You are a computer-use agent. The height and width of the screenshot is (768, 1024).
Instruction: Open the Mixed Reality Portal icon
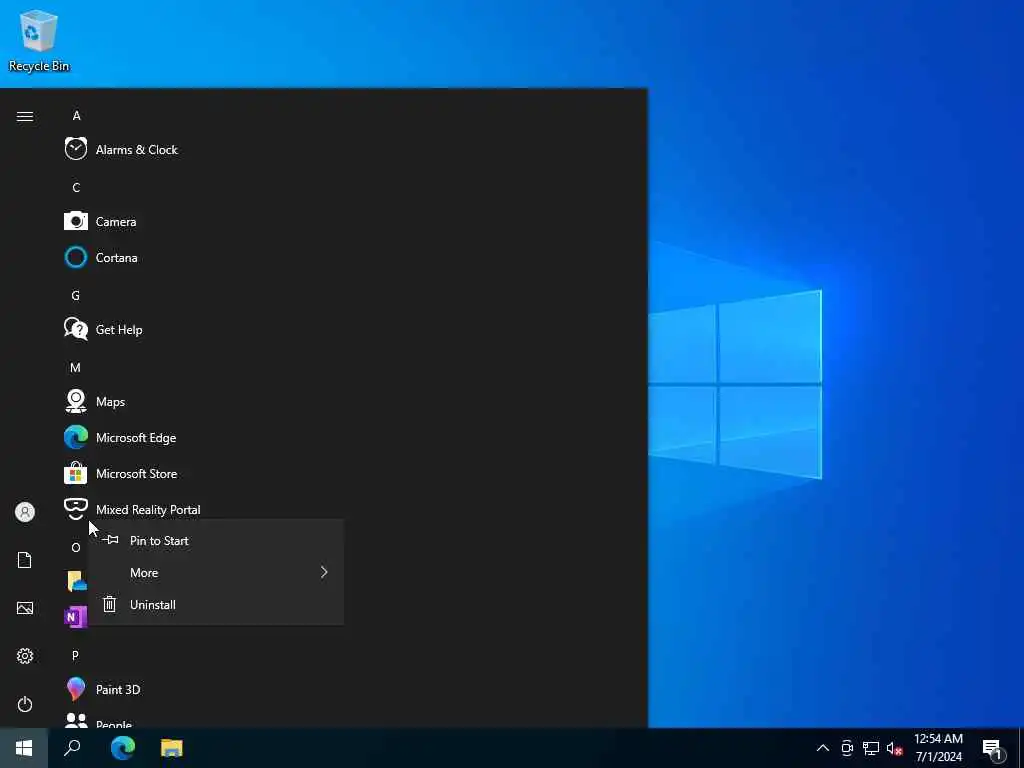[x=76, y=508]
